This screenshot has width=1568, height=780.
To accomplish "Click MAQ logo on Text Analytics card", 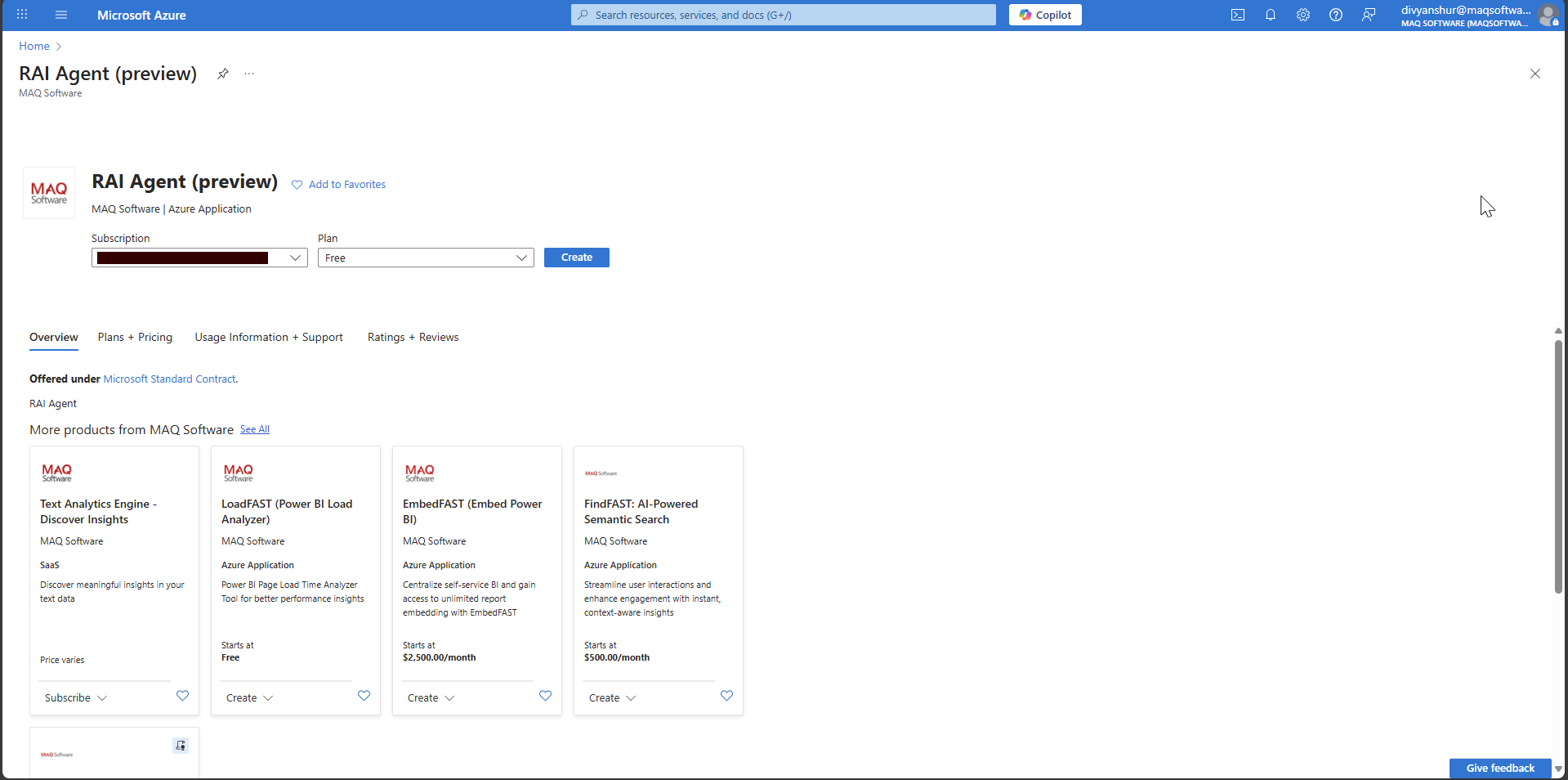I will click(x=56, y=473).
